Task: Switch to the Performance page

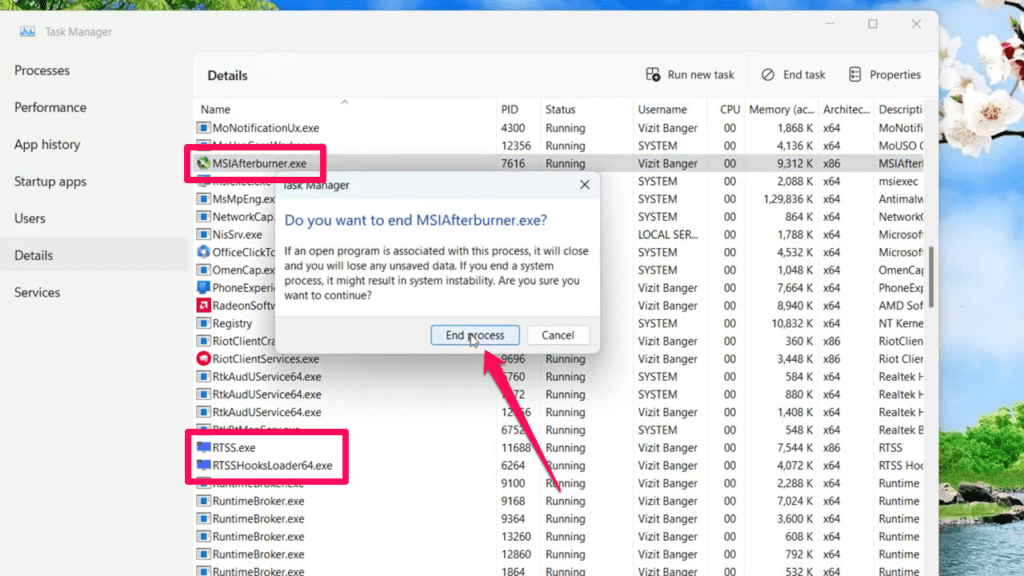Action: click(50, 107)
